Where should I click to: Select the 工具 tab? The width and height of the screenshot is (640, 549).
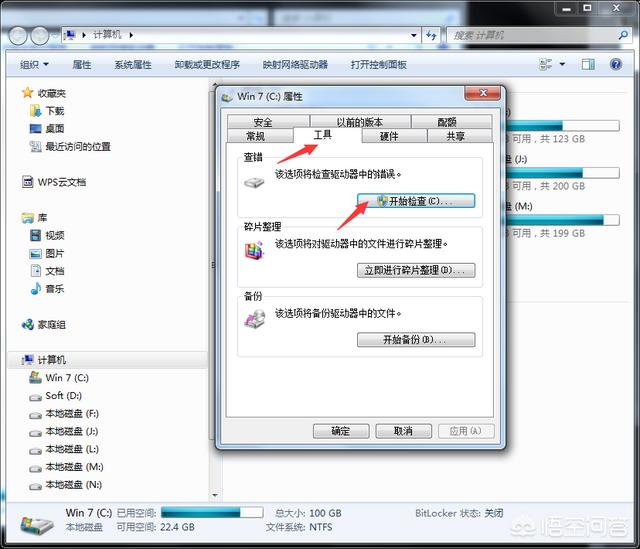pyautogui.click(x=327, y=135)
